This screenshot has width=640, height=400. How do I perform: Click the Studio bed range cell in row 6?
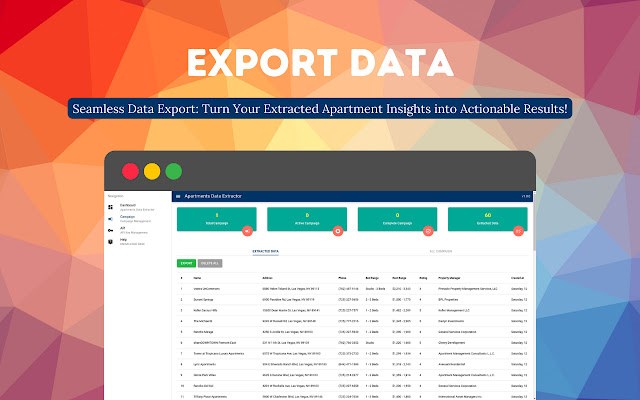(370, 343)
